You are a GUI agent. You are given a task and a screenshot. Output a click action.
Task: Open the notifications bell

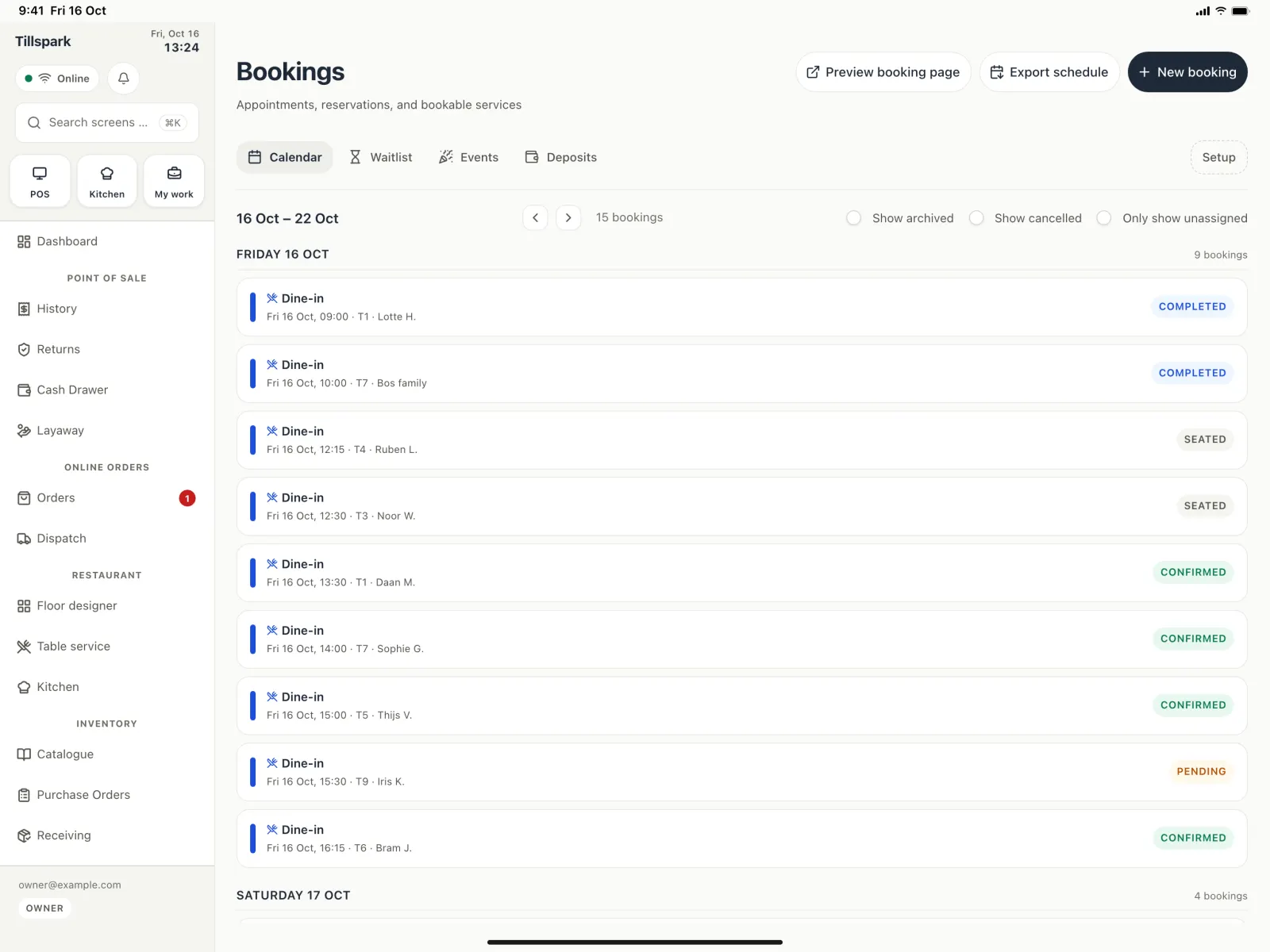tap(123, 79)
